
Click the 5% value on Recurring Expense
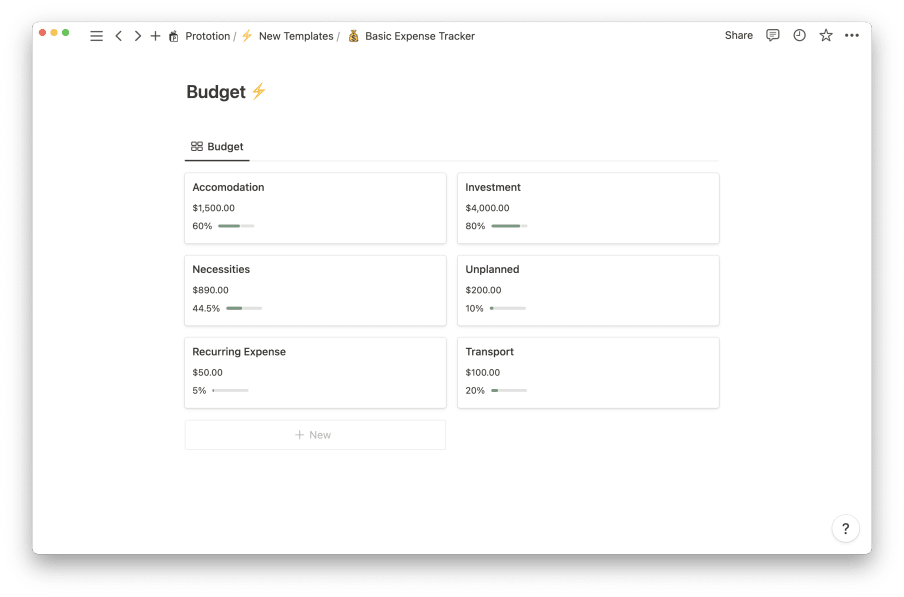tap(199, 391)
